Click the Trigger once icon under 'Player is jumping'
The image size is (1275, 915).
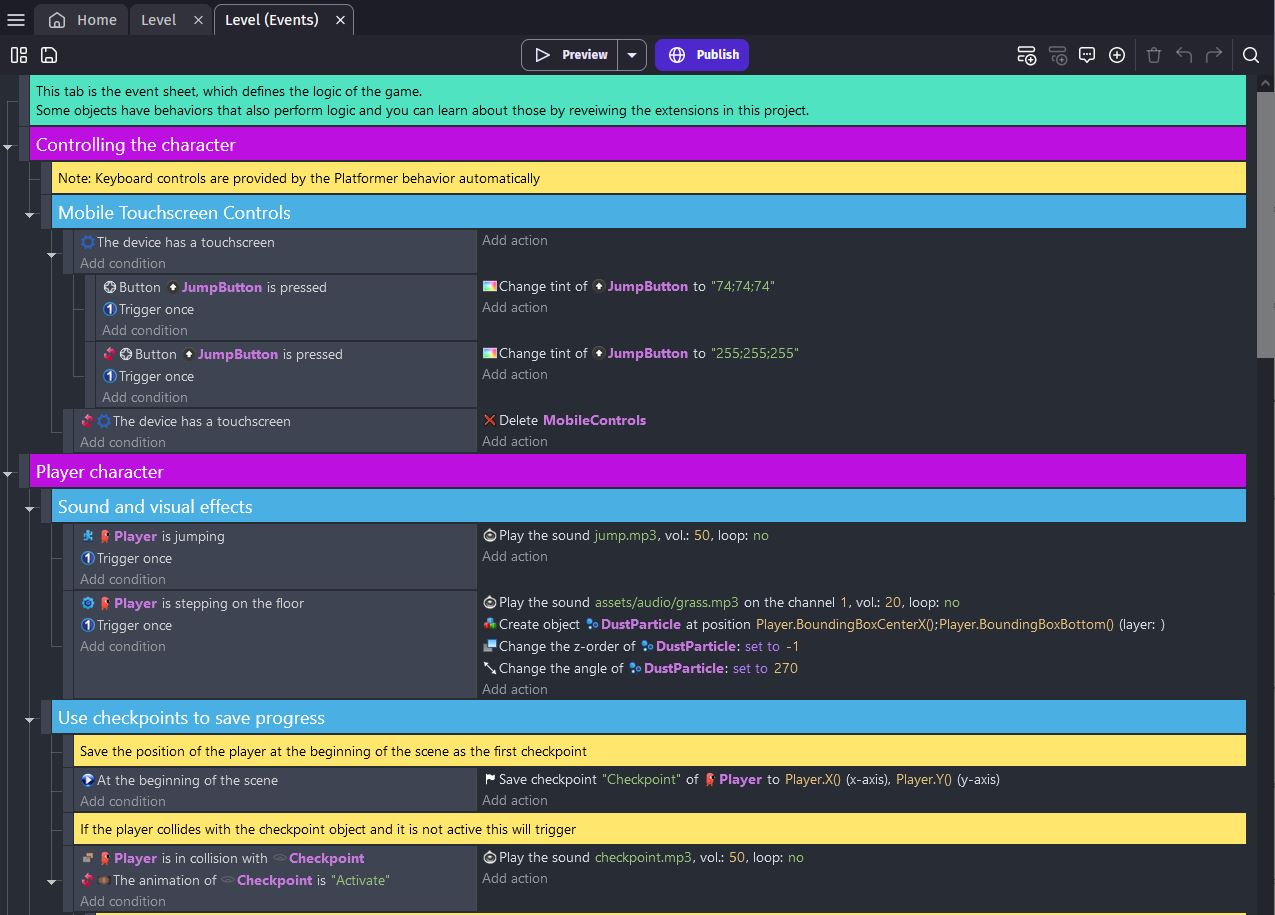click(88, 558)
